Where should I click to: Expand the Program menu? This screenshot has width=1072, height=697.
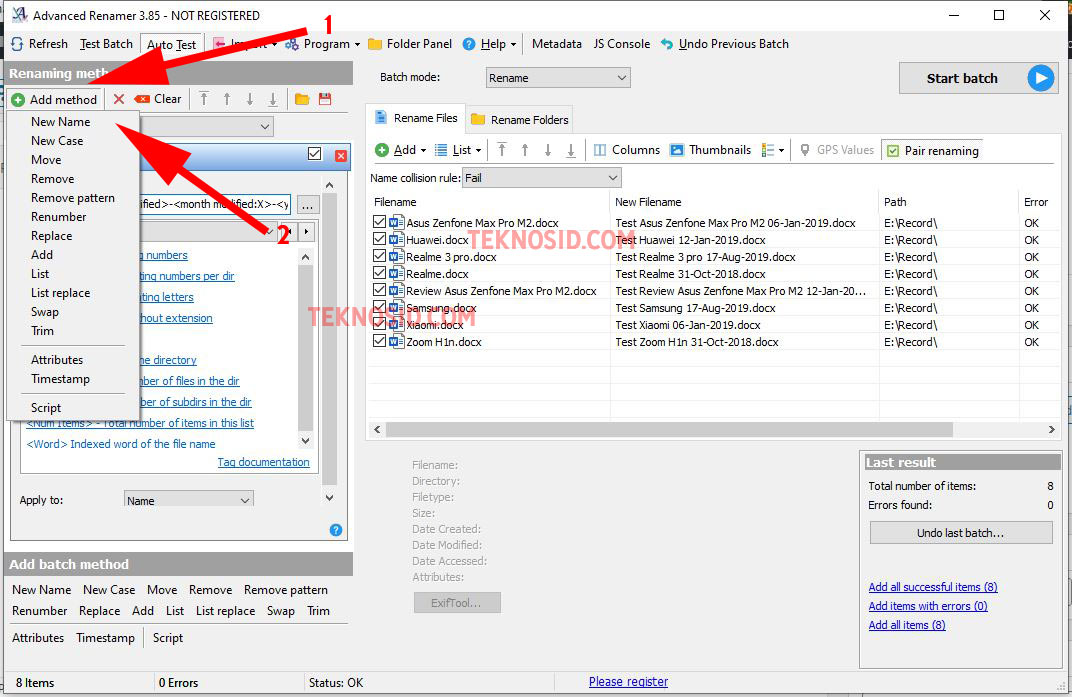pyautogui.click(x=323, y=44)
